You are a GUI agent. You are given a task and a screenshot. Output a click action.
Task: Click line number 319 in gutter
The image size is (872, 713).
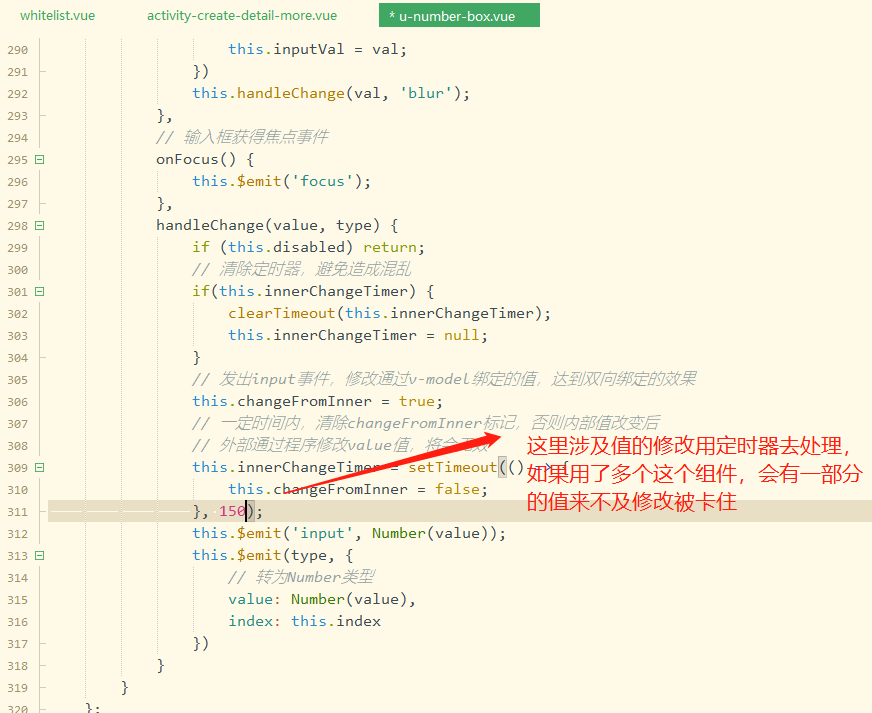[x=17, y=688]
